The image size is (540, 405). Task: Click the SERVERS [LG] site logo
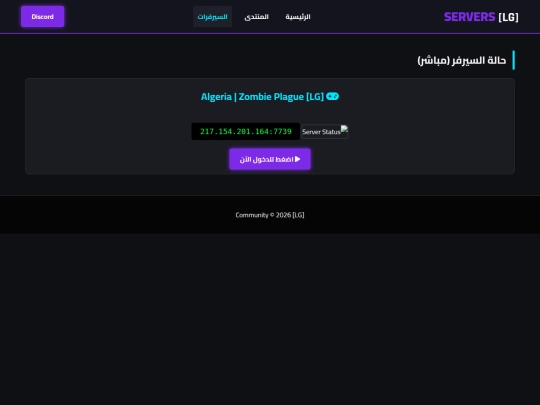click(481, 17)
